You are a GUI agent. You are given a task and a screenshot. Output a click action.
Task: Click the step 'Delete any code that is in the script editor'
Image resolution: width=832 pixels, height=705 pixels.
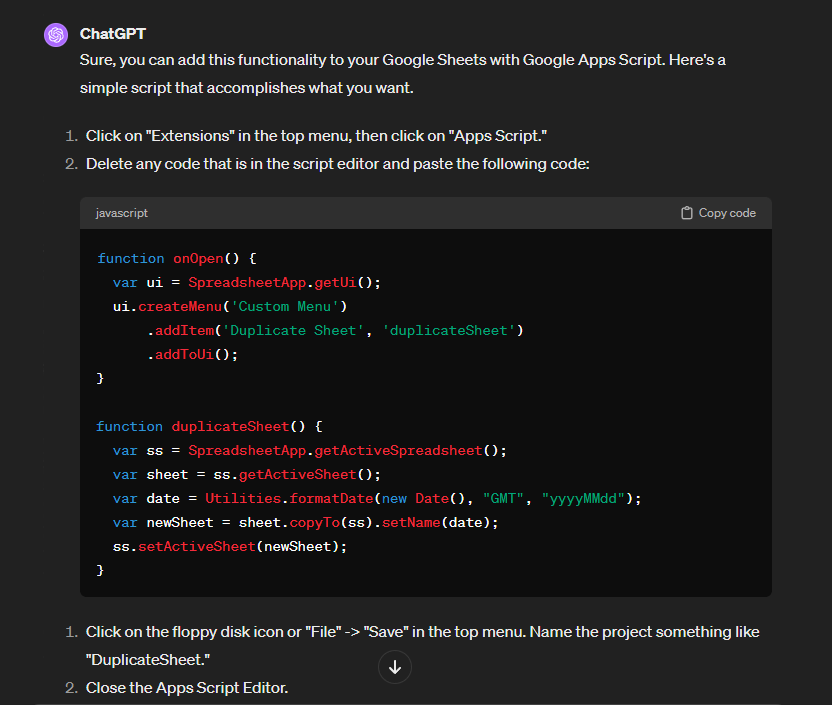click(337, 164)
